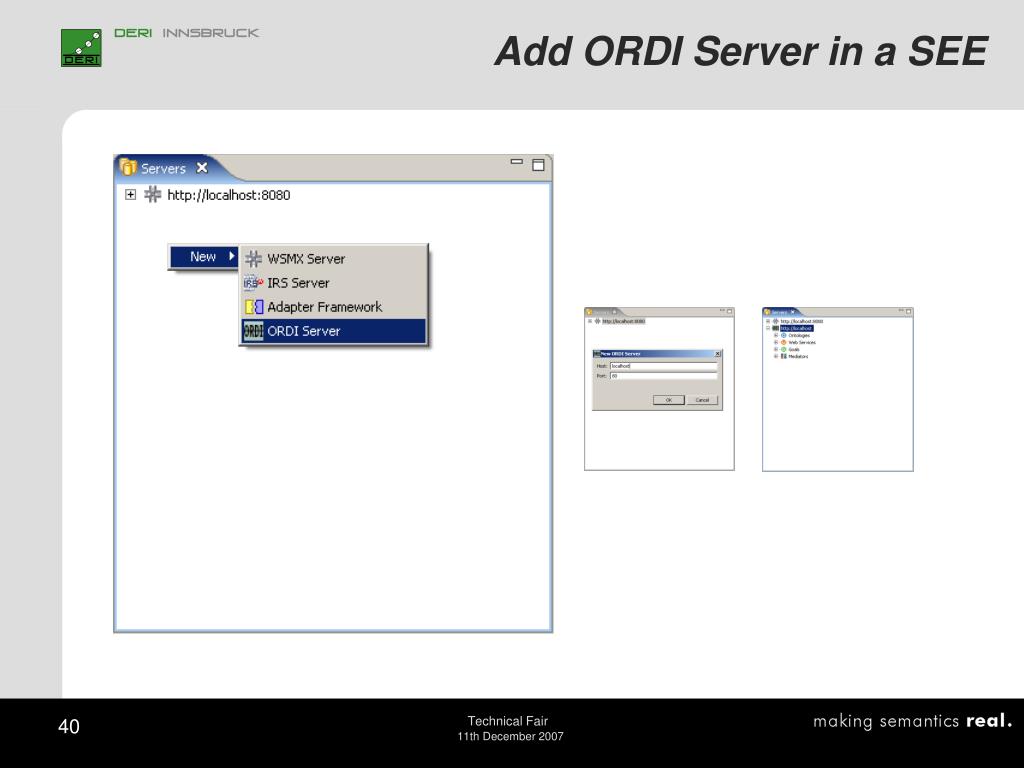This screenshot has height=768, width=1024.
Task: Click OK in the New ORDI Server dialog
Action: (x=669, y=400)
